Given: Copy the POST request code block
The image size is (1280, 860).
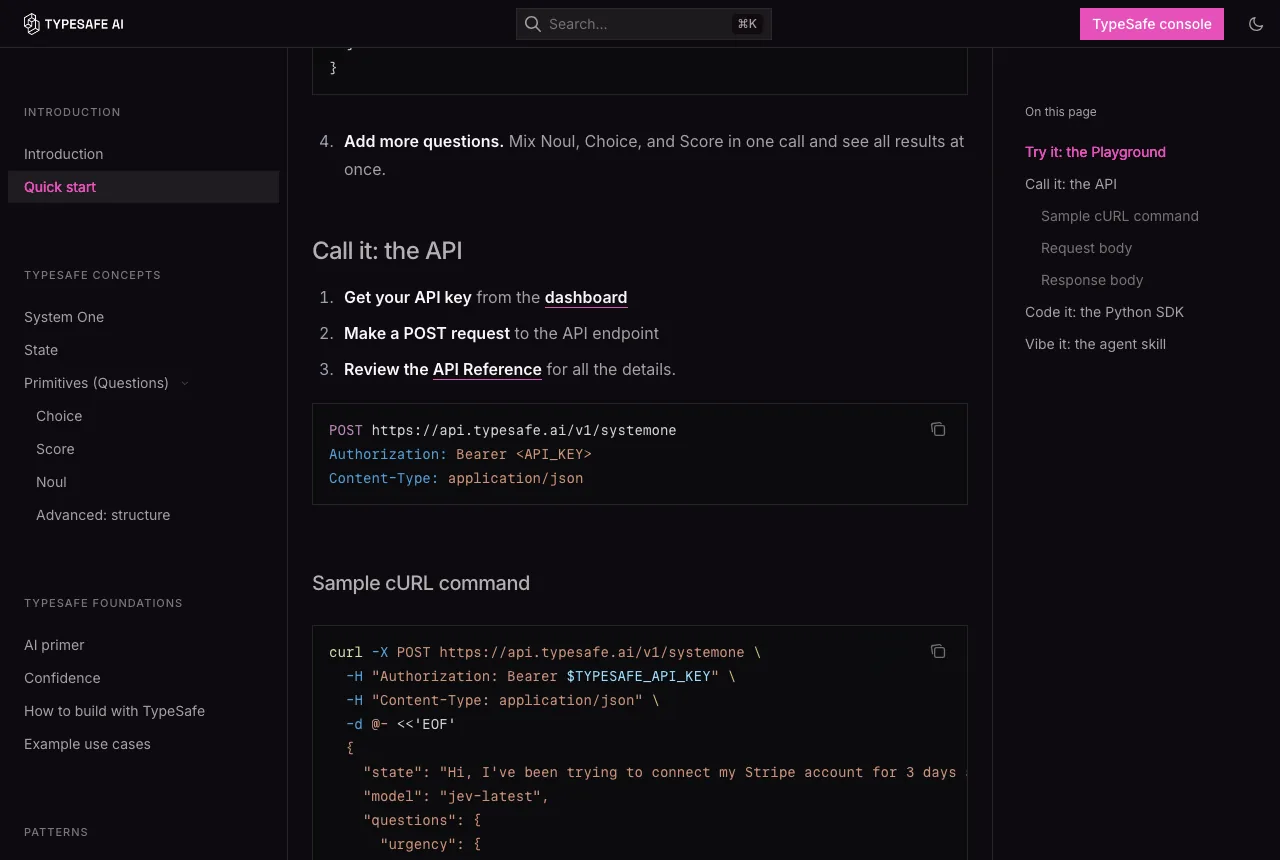Looking at the screenshot, I should (938, 429).
